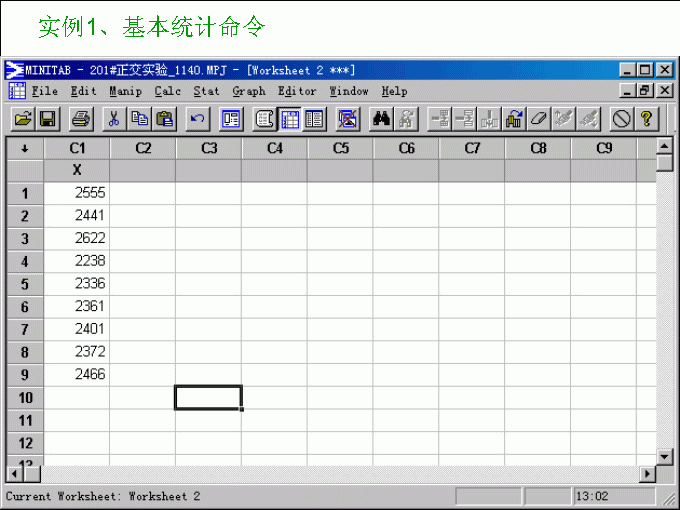This screenshot has height=510, width=680.
Task: Open the Calc menu
Action: (168, 91)
